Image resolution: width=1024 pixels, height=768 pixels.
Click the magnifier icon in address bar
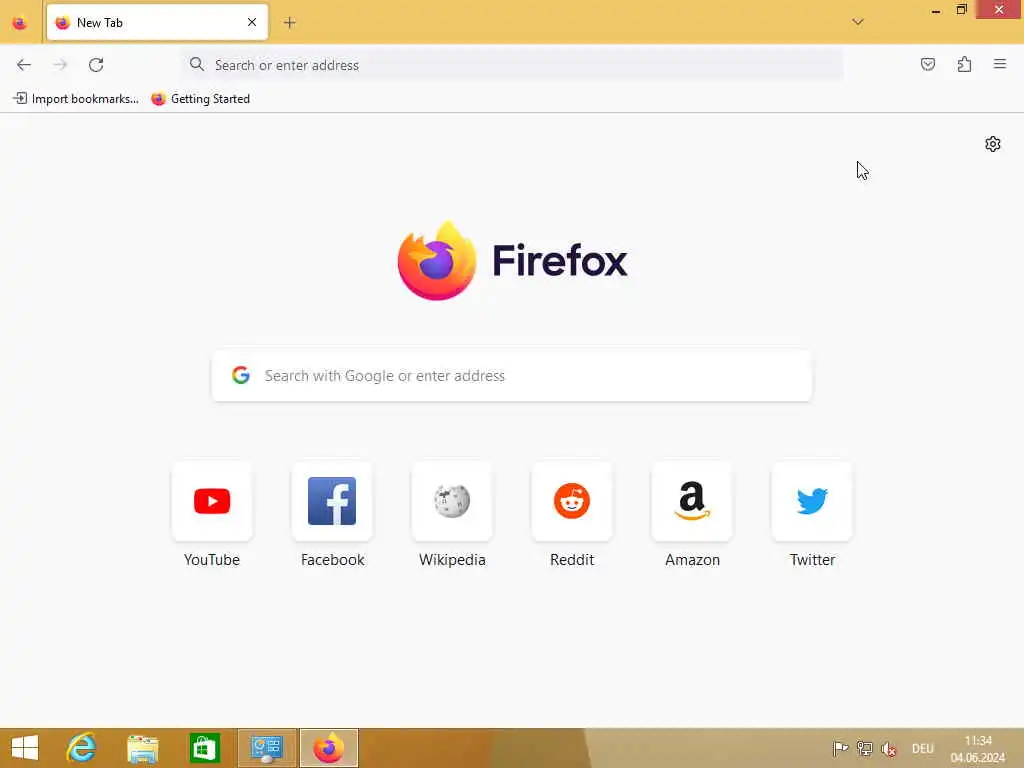point(197,64)
